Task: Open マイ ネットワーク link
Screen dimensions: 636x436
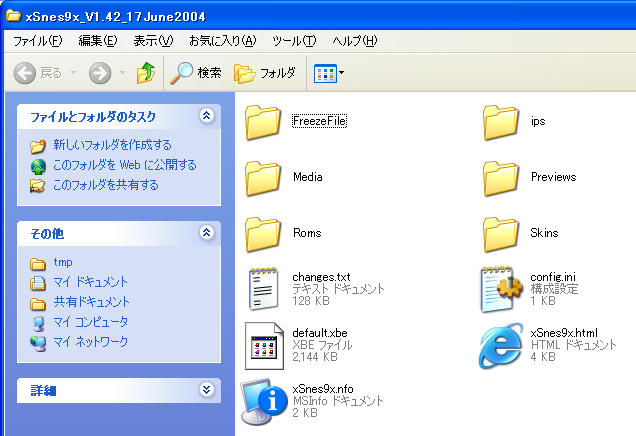Action: 90,341
